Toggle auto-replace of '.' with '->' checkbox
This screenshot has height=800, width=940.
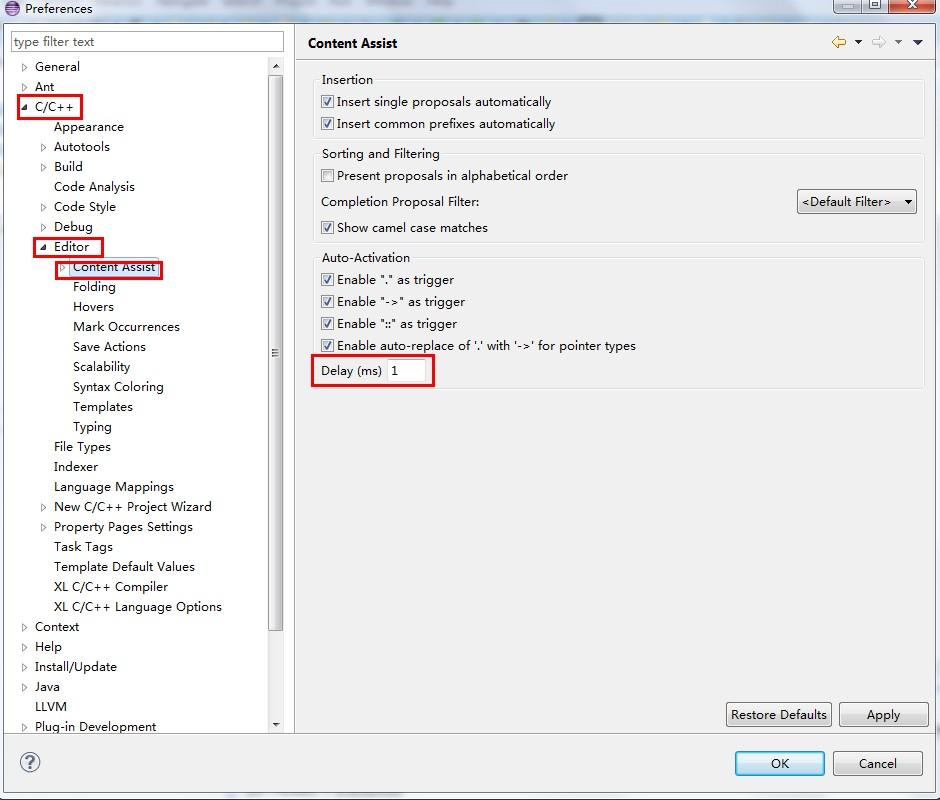pyautogui.click(x=327, y=345)
